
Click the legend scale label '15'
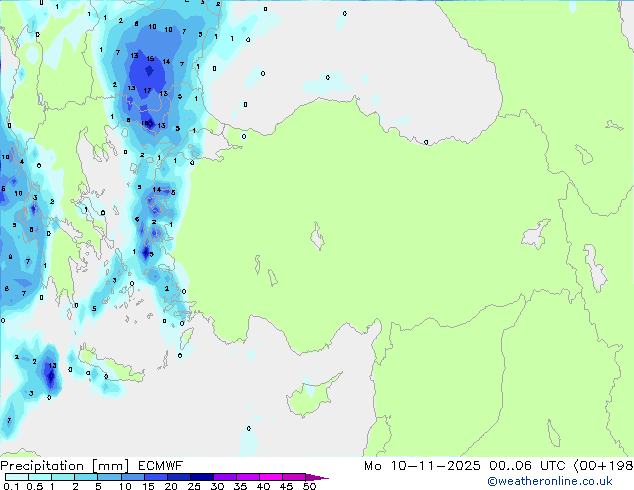(x=148, y=486)
